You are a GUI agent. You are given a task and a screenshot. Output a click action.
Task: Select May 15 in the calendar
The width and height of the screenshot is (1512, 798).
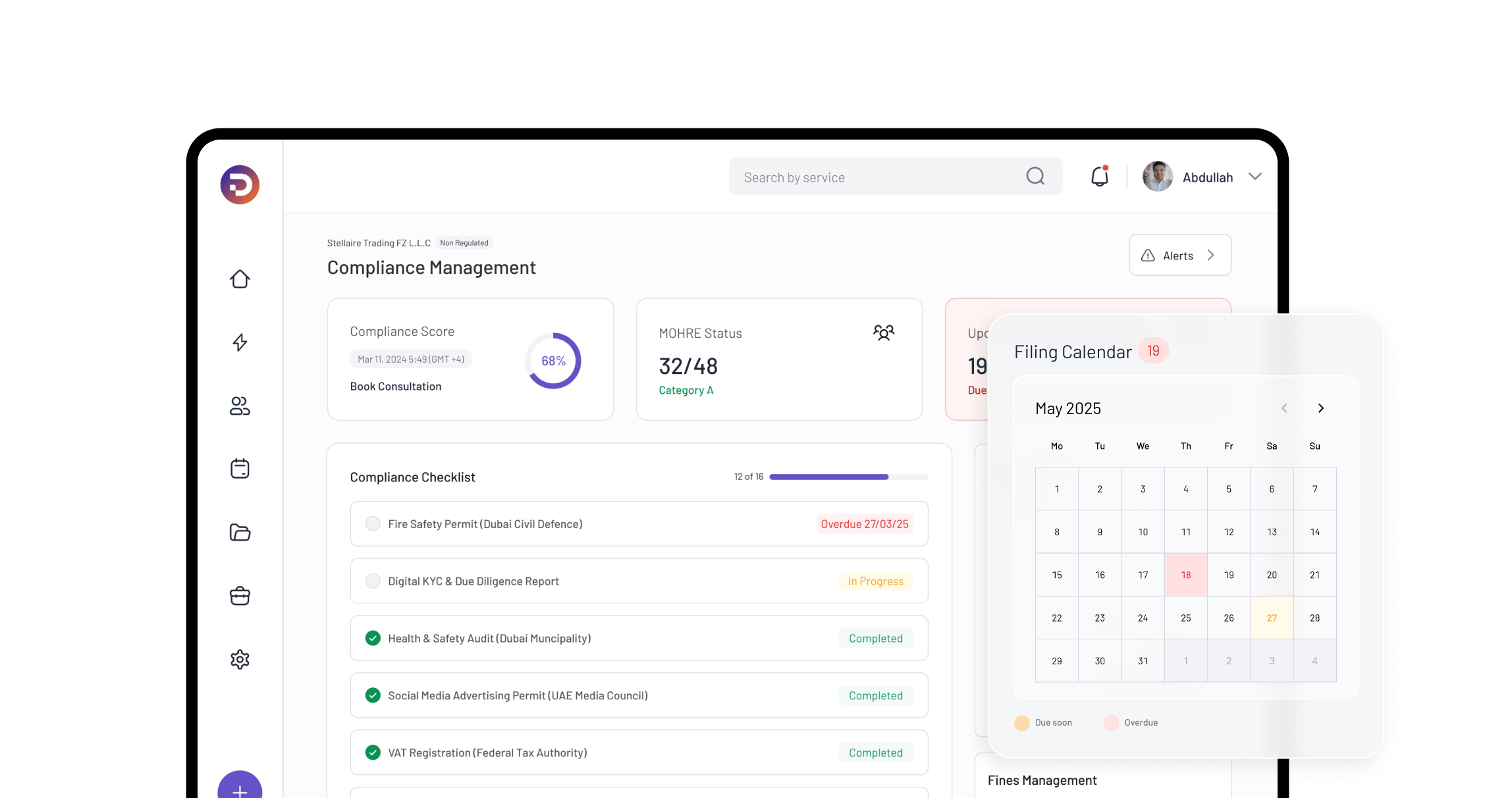click(x=1057, y=575)
